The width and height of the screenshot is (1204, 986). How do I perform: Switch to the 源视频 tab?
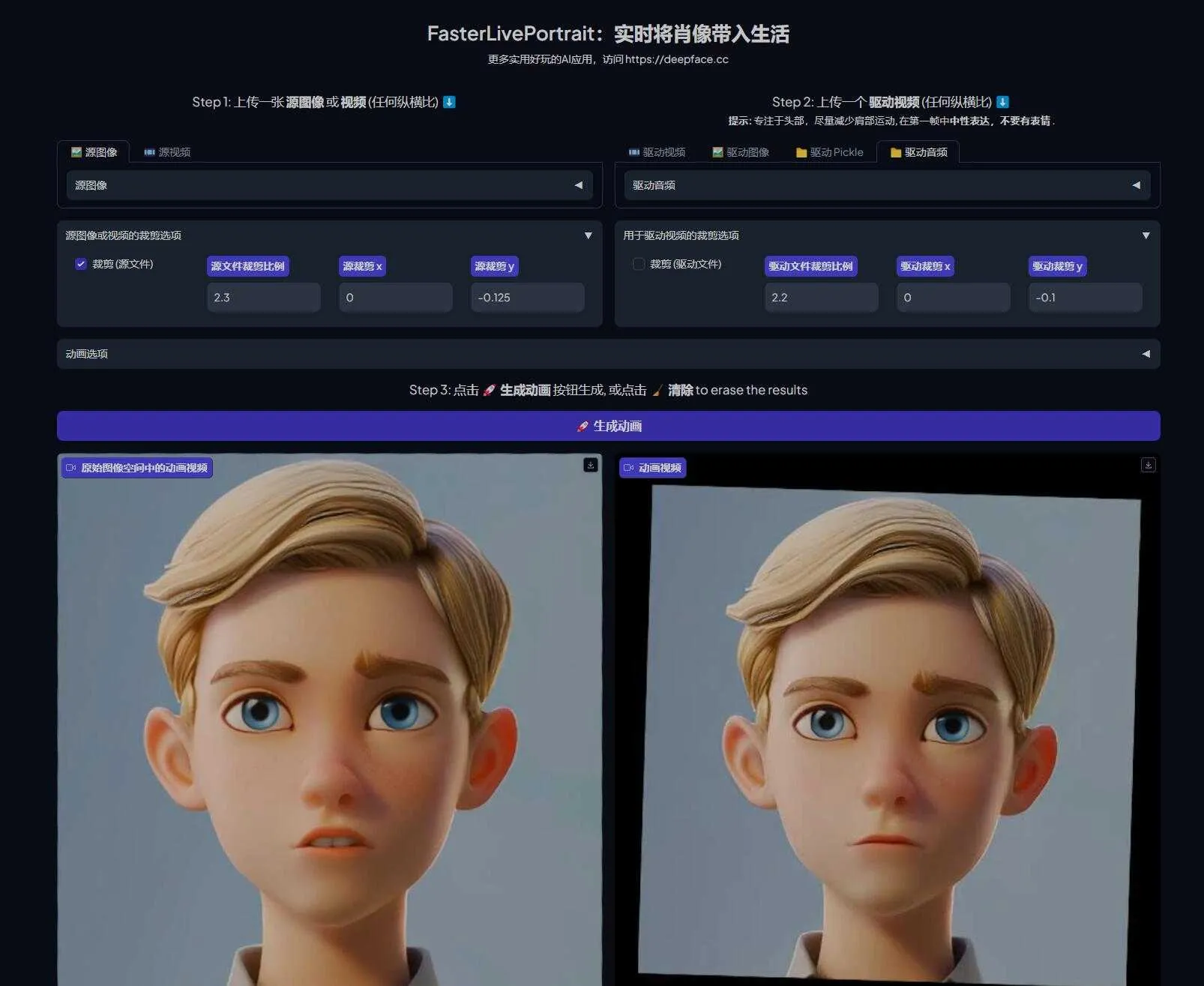point(167,152)
